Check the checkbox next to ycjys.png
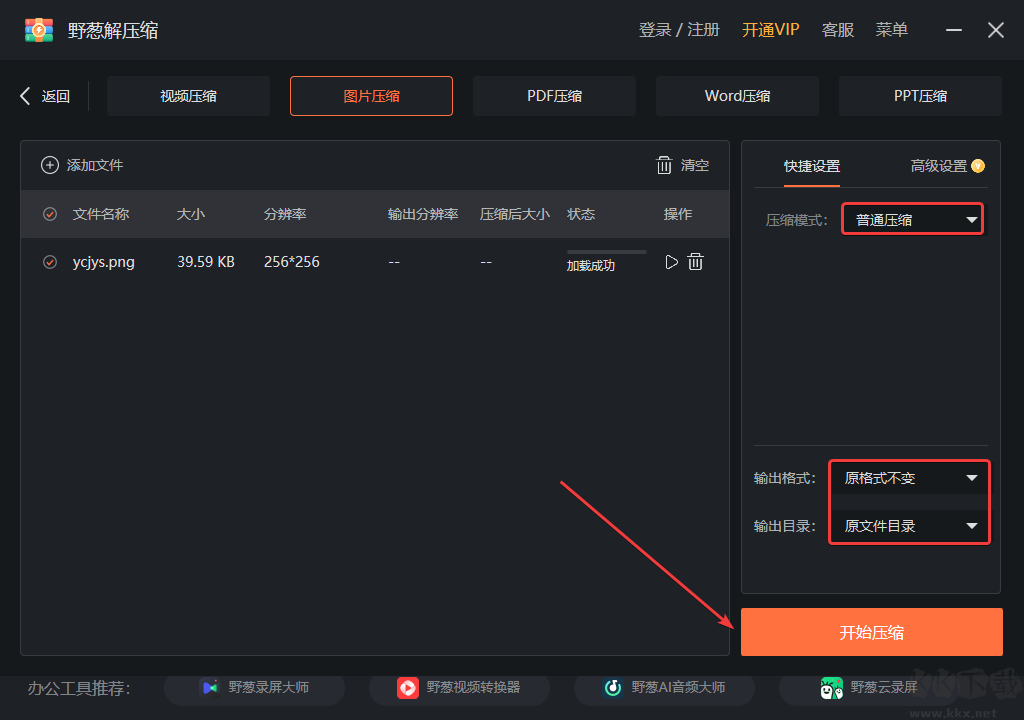The width and height of the screenshot is (1024, 720). [50, 262]
